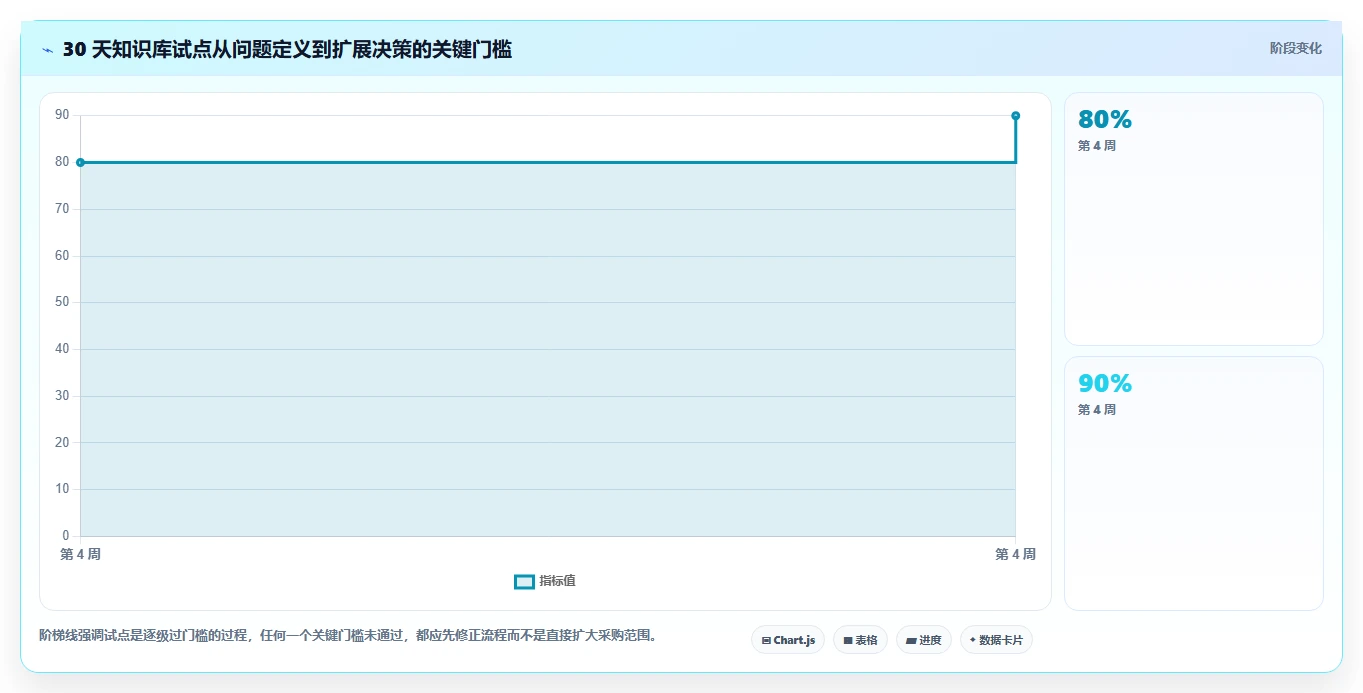Viewport: 1363px width, 693px height.
Task: Click the x-axis label 第 4 周 below the y-axis
Action: (x=80, y=554)
